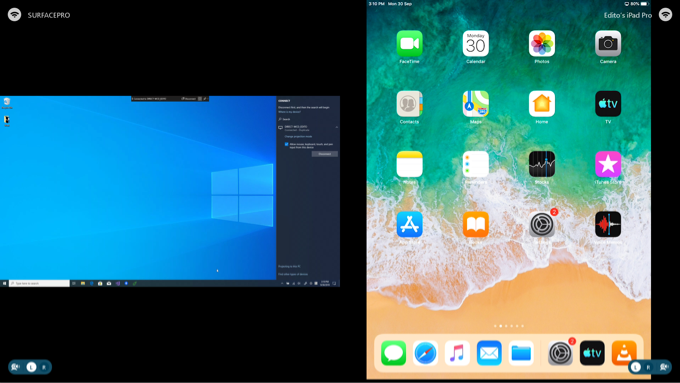
Task: Toggle audio icon for the iPad Pro stream
Action: 664,367
